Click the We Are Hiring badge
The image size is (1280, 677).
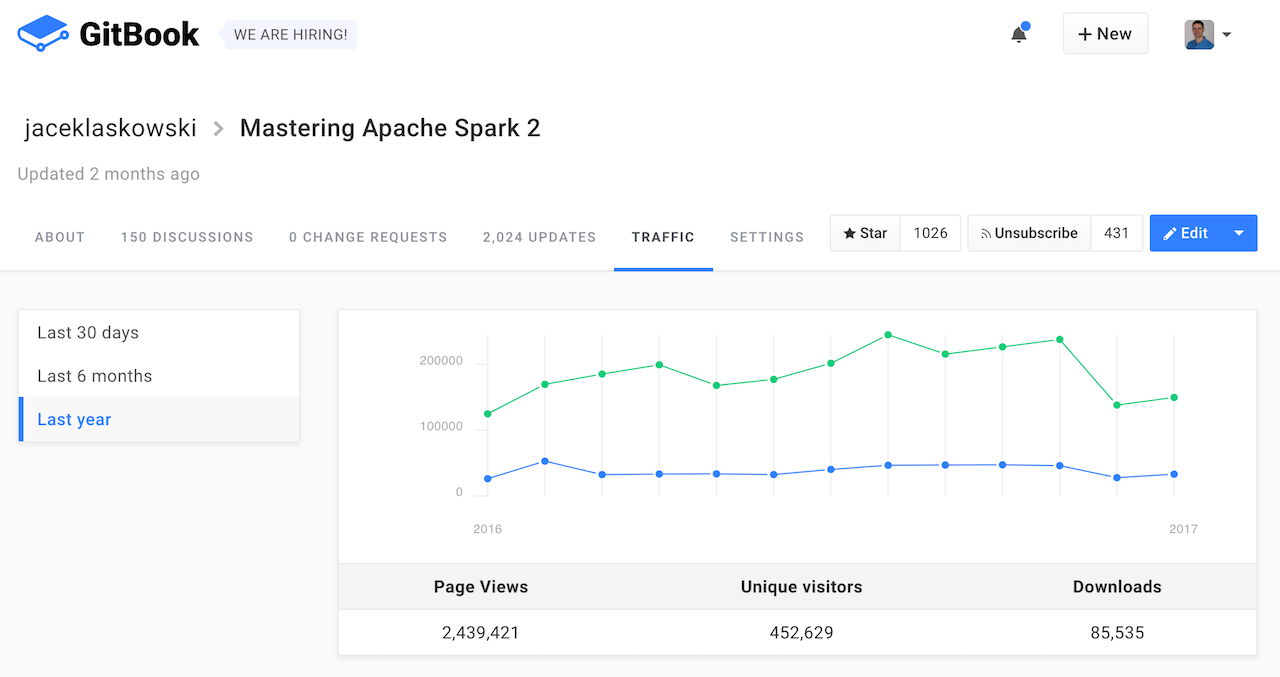click(x=290, y=35)
